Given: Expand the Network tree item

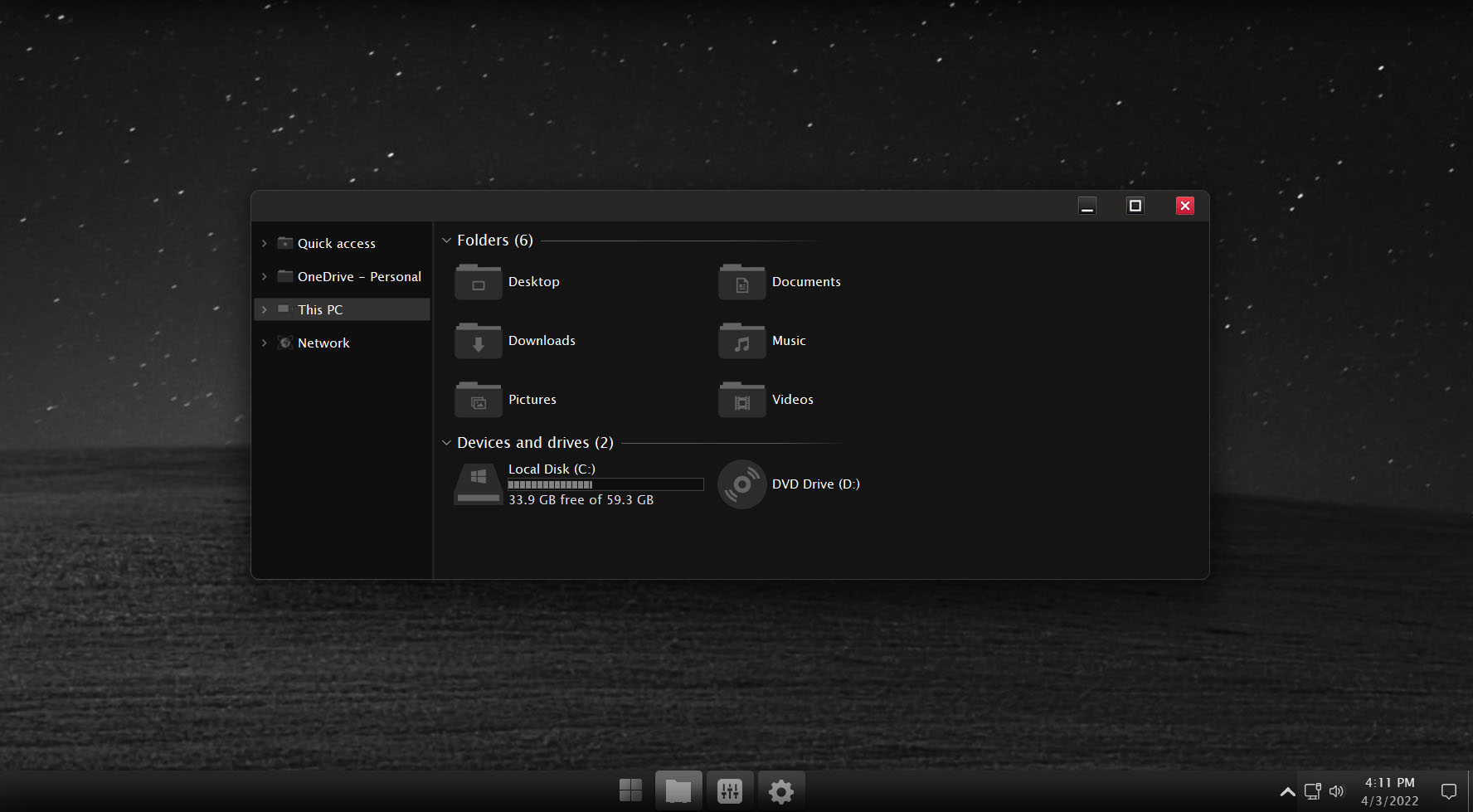Looking at the screenshot, I should point(265,343).
